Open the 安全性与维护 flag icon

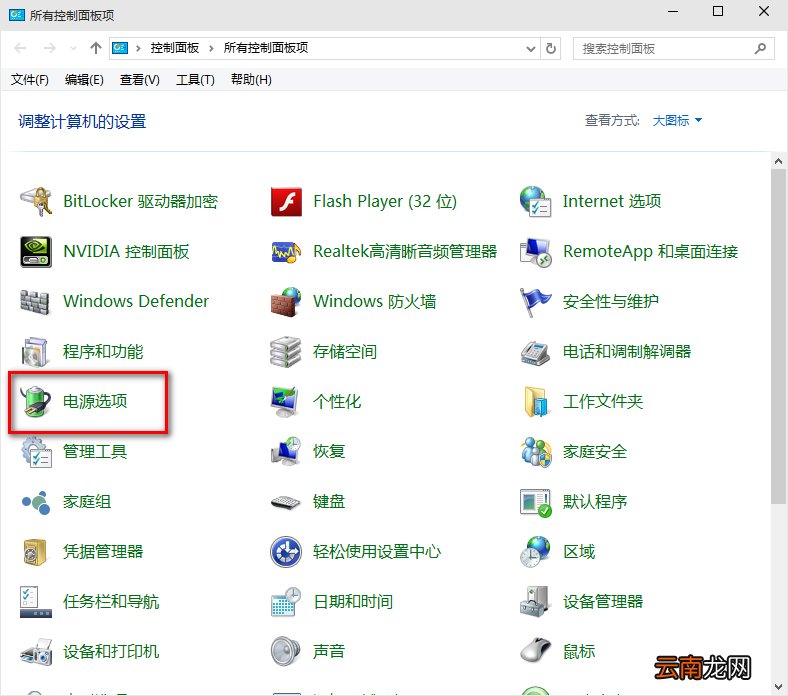point(536,302)
